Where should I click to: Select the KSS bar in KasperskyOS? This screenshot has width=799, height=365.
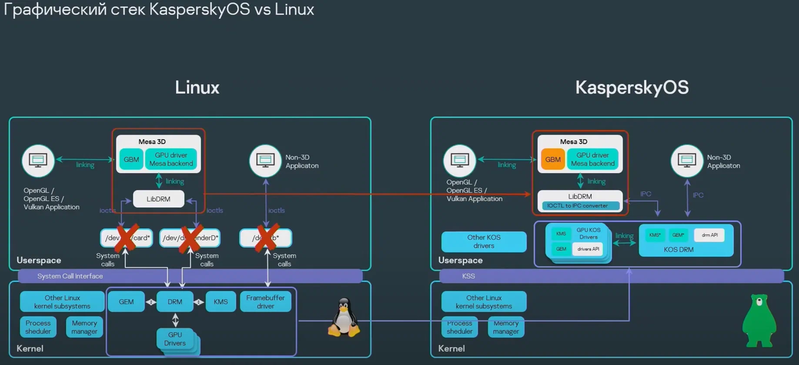(611, 276)
